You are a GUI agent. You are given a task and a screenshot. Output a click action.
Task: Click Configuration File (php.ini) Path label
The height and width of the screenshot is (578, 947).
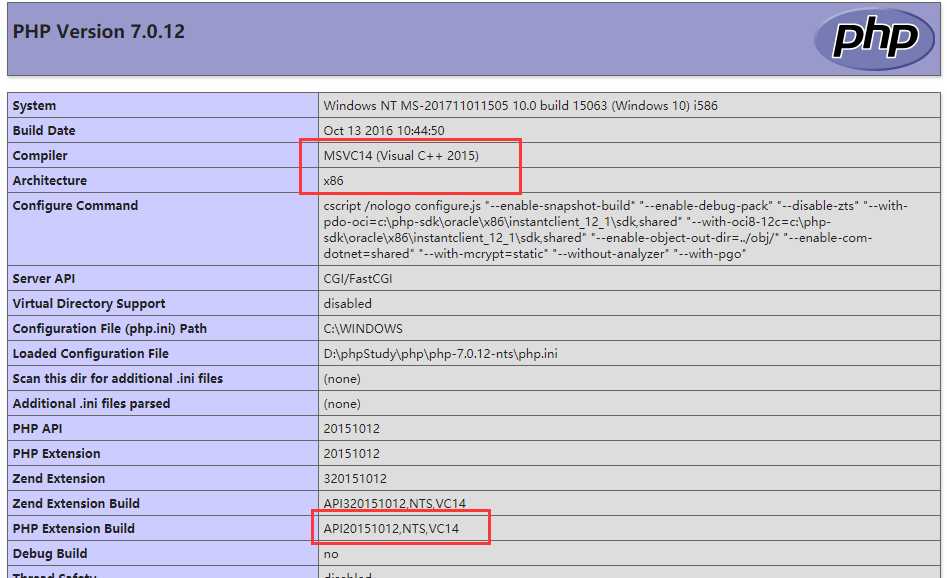coord(109,329)
